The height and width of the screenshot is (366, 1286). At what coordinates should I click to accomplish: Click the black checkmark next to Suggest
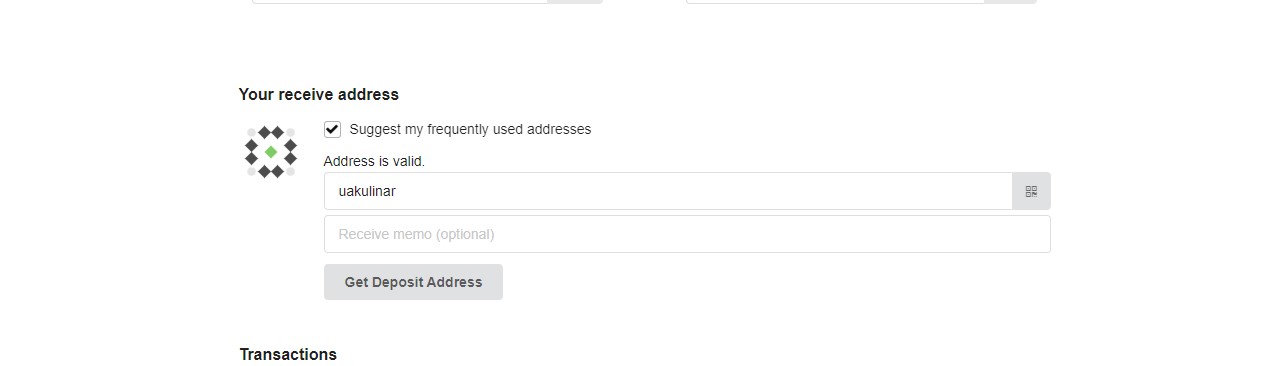point(333,129)
